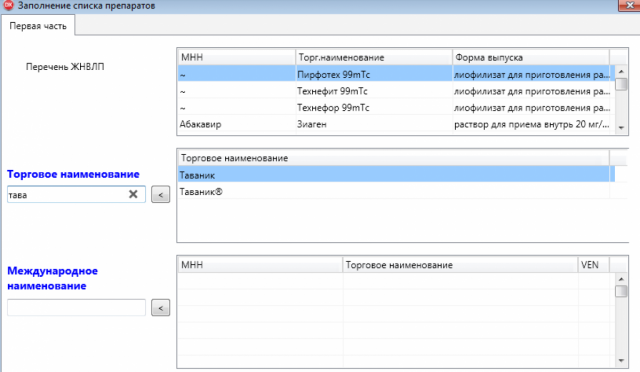Image resolution: width=640 pixels, height=372 pixels.
Task: Sort by 'Форма выпуска' column header
Action: click(531, 57)
